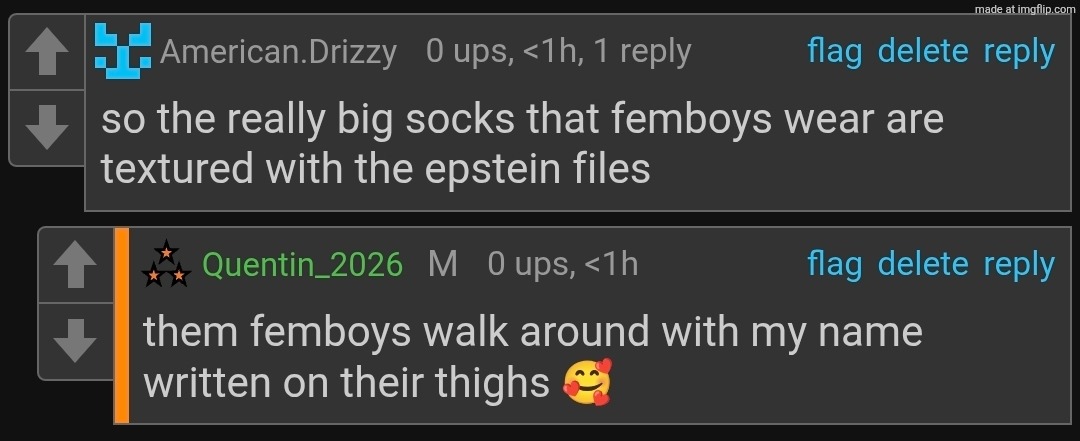This screenshot has height=441, width=1080.
Task: Upvote American.Drizzy's comment
Action: point(47,54)
